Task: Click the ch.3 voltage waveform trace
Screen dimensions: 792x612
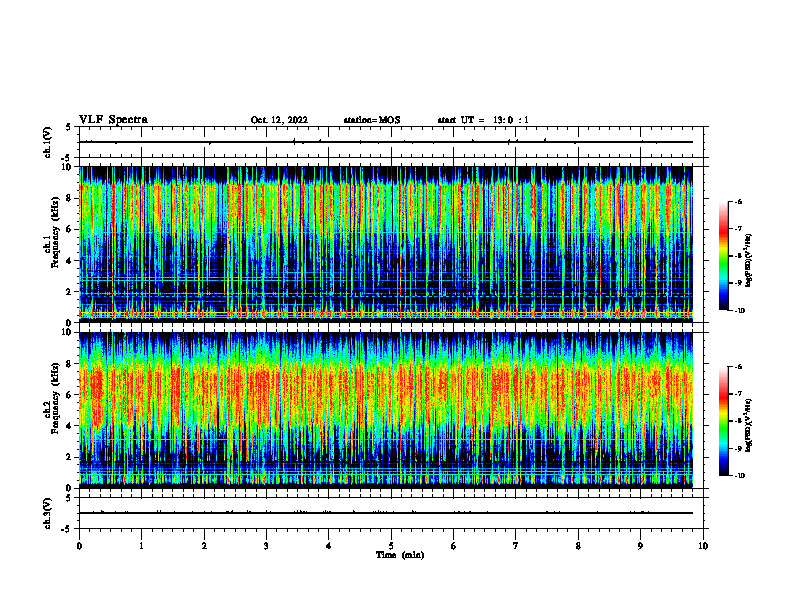Action: (386, 513)
